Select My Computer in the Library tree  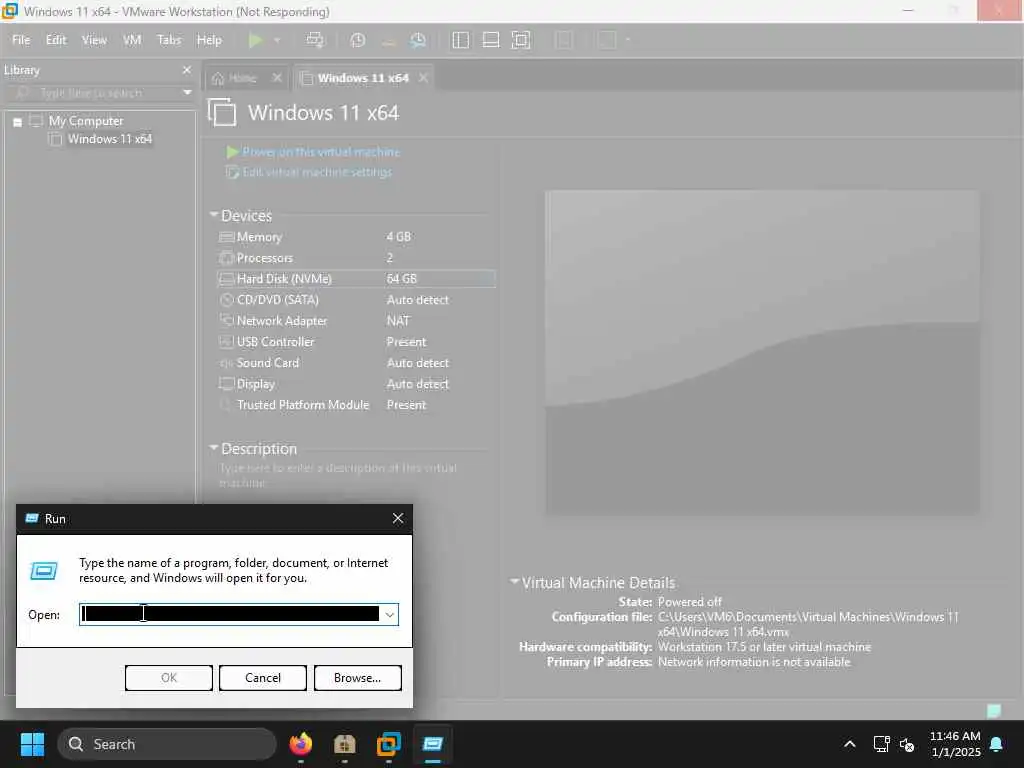pos(86,121)
